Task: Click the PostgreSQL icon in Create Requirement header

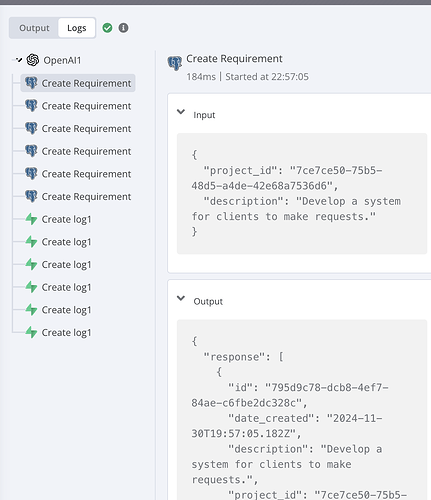Action: (x=175, y=63)
